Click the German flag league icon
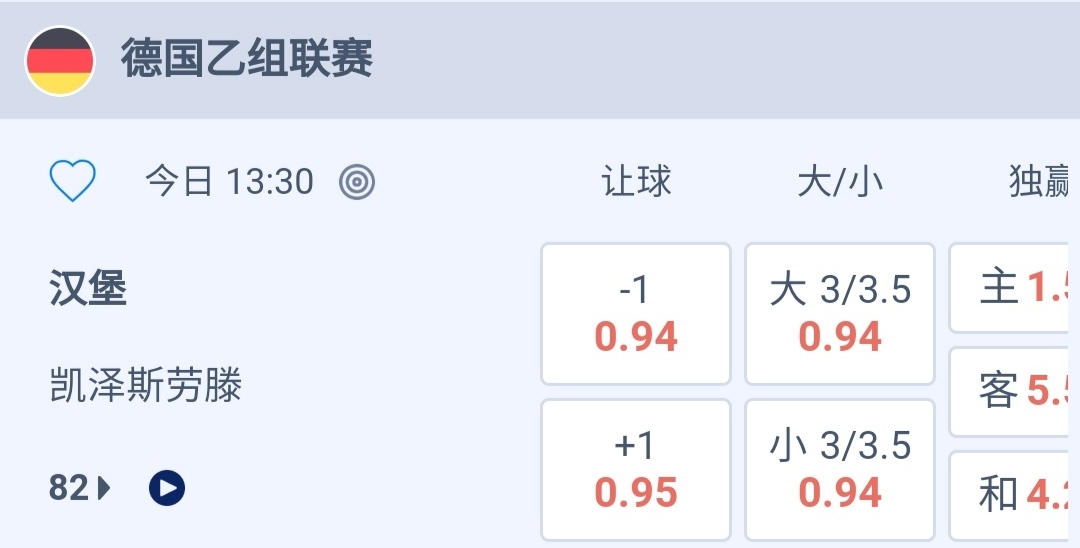1080x548 pixels. pos(60,61)
